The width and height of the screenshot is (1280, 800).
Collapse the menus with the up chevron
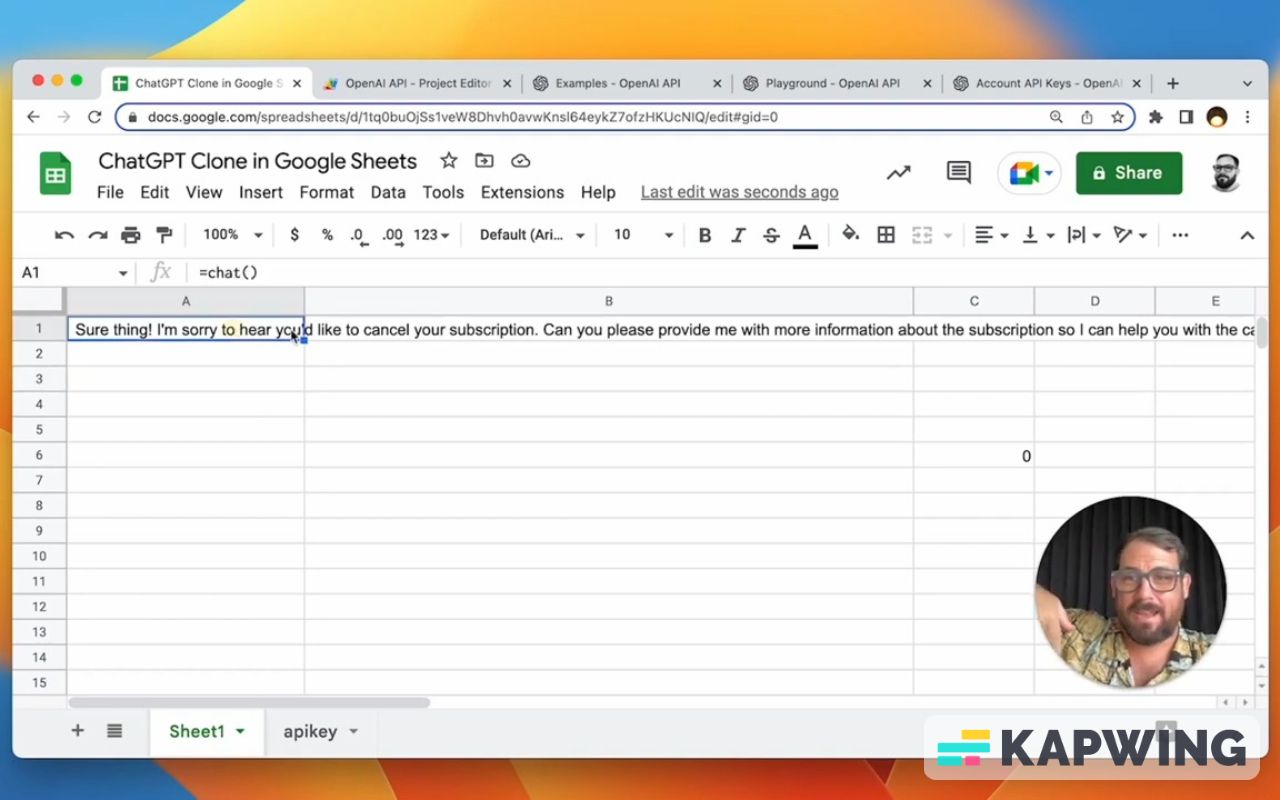tap(1247, 236)
